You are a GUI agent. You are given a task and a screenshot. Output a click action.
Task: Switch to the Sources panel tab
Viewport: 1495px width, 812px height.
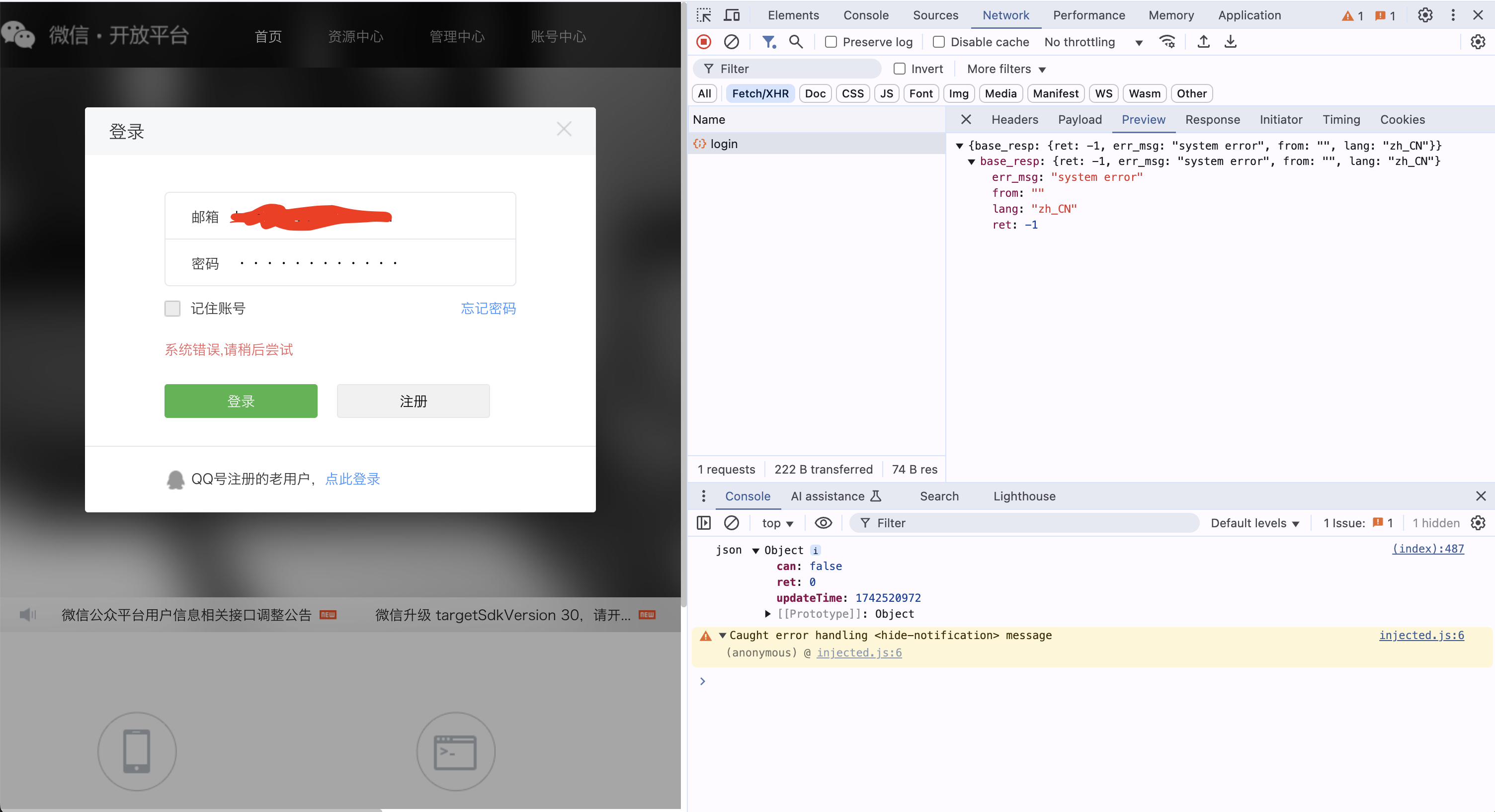click(935, 15)
